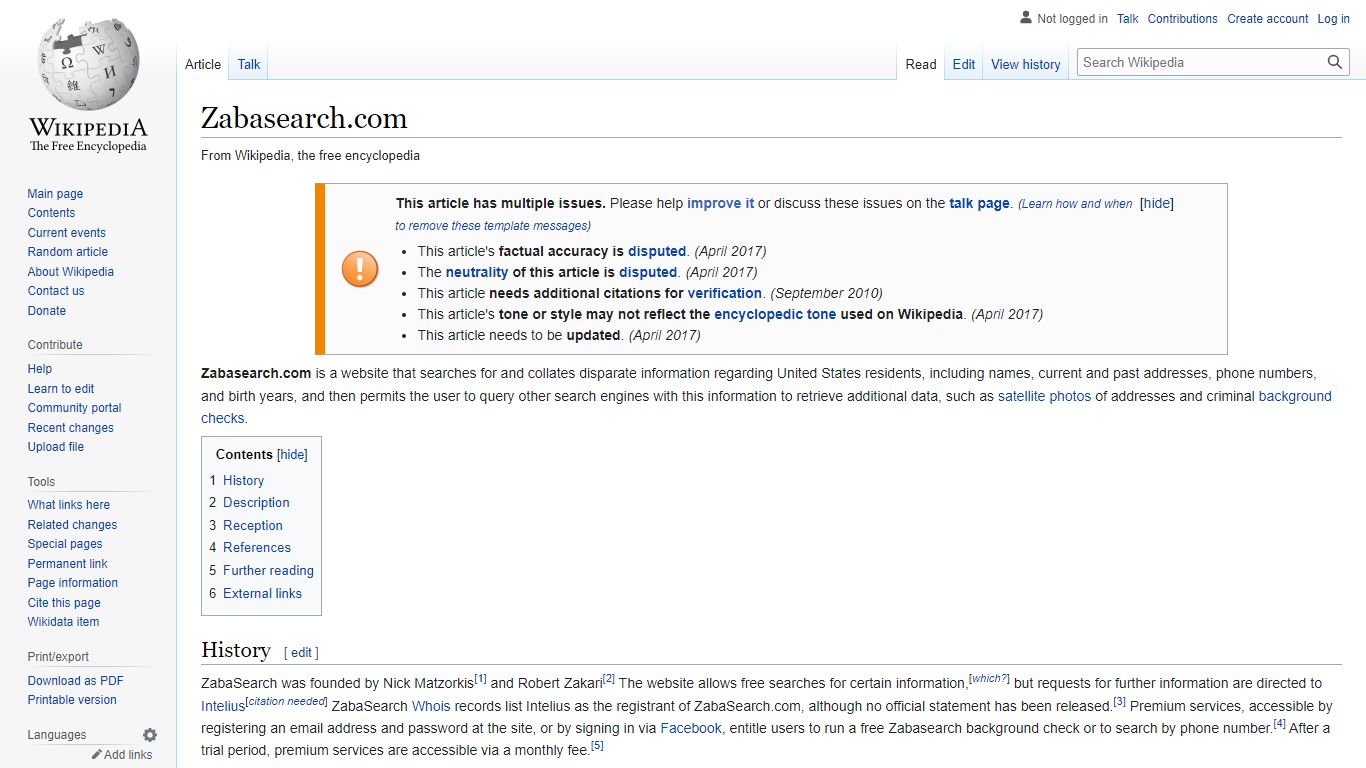1366x768 pixels.
Task: Hide the multiple issues notice
Action: (1157, 203)
